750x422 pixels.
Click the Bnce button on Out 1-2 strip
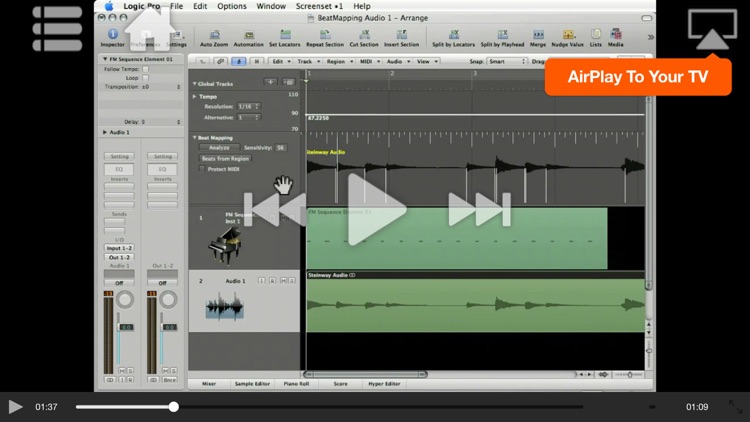(169, 380)
